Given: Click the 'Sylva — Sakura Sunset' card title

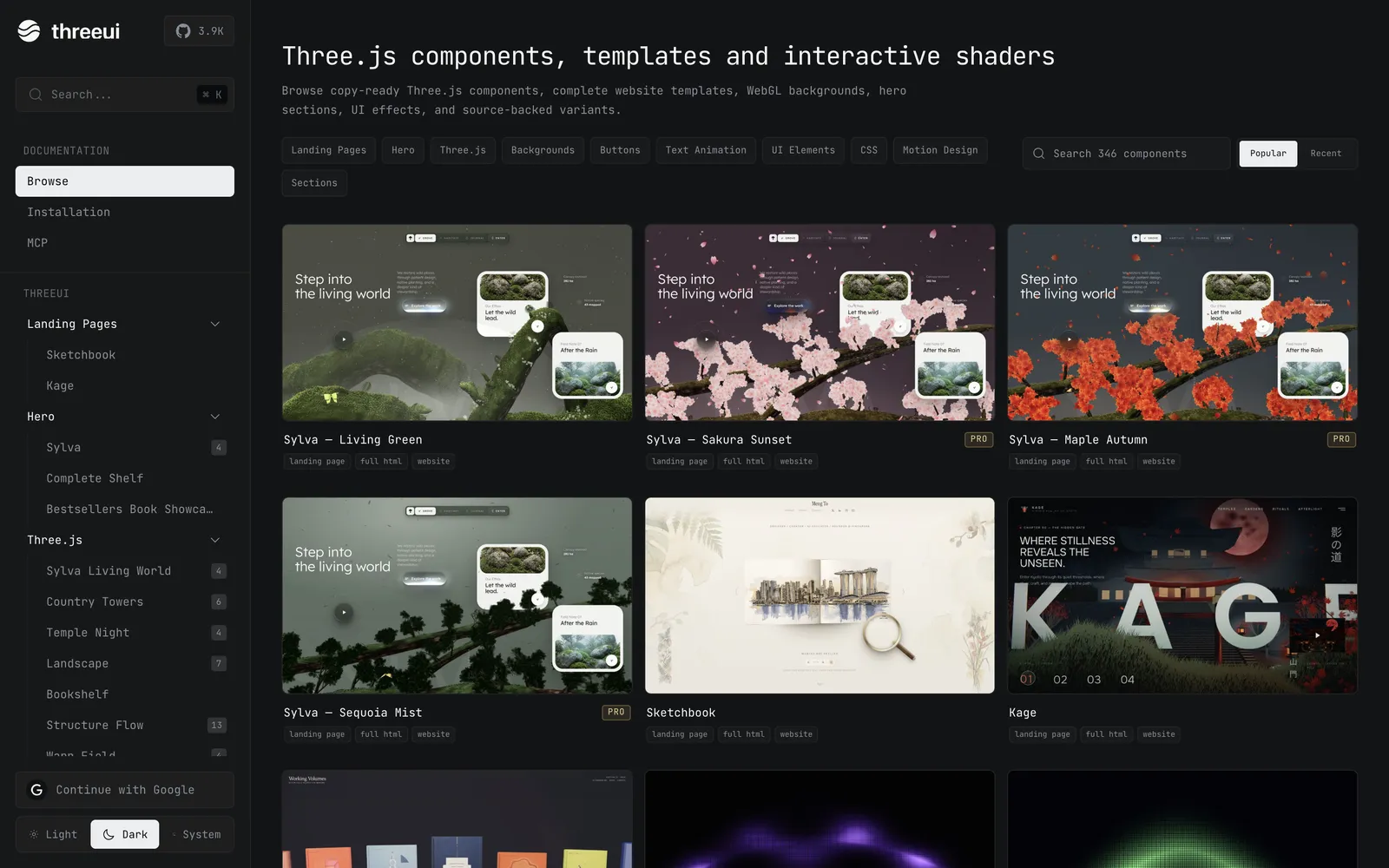Looking at the screenshot, I should [719, 440].
